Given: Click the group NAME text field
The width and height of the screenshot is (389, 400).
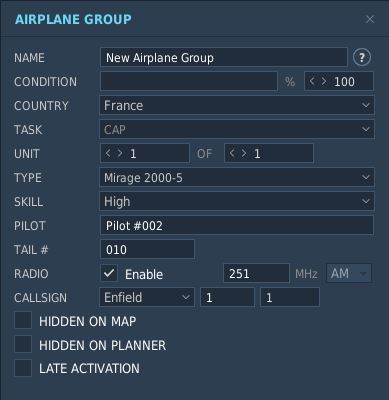Looking at the screenshot, I should 224,57.
